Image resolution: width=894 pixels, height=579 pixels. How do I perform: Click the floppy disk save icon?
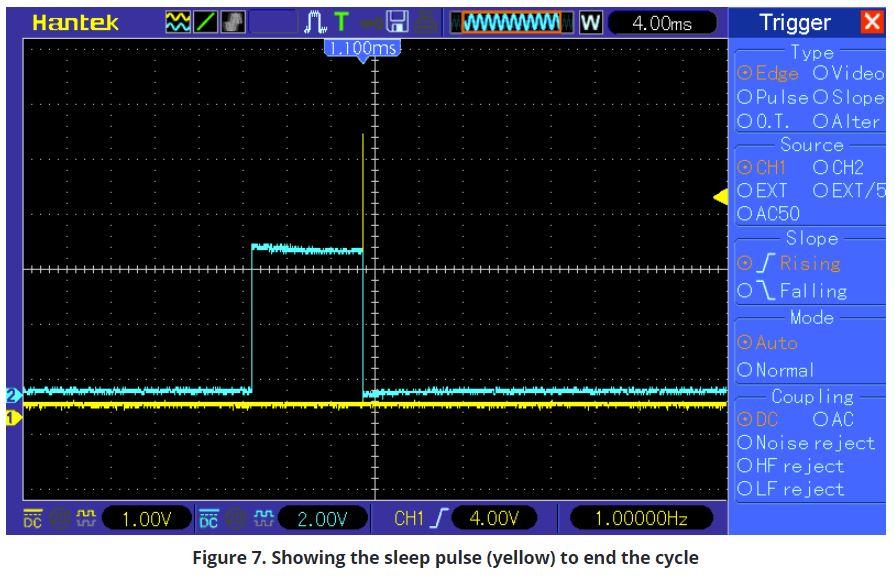[x=397, y=22]
